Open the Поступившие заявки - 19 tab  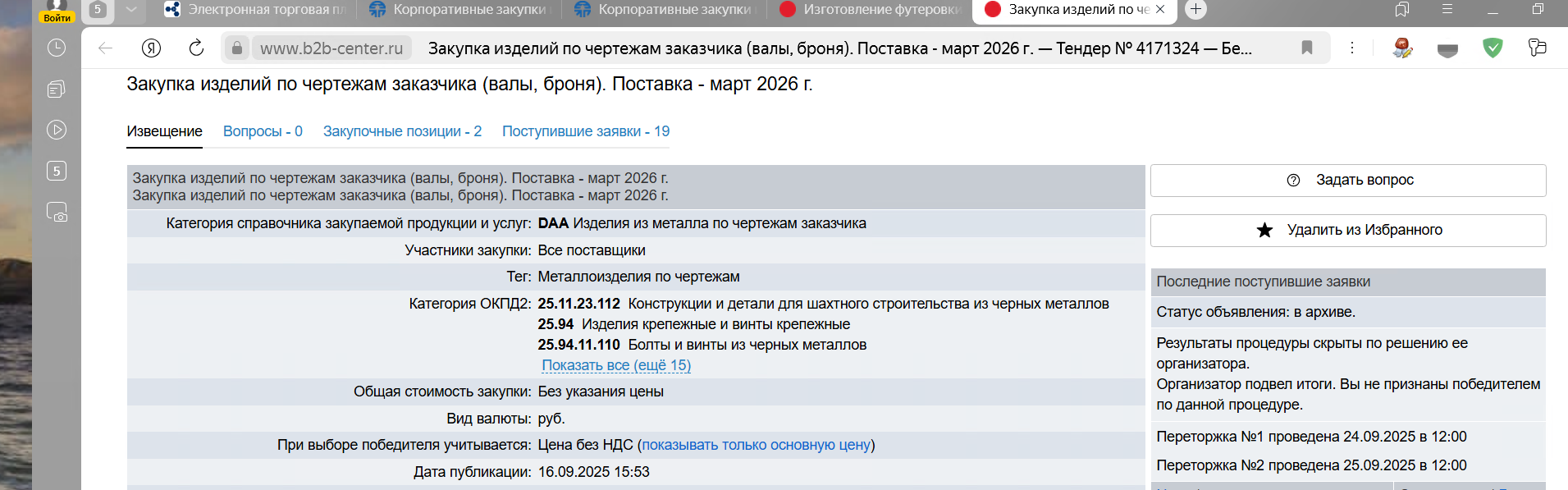point(586,131)
